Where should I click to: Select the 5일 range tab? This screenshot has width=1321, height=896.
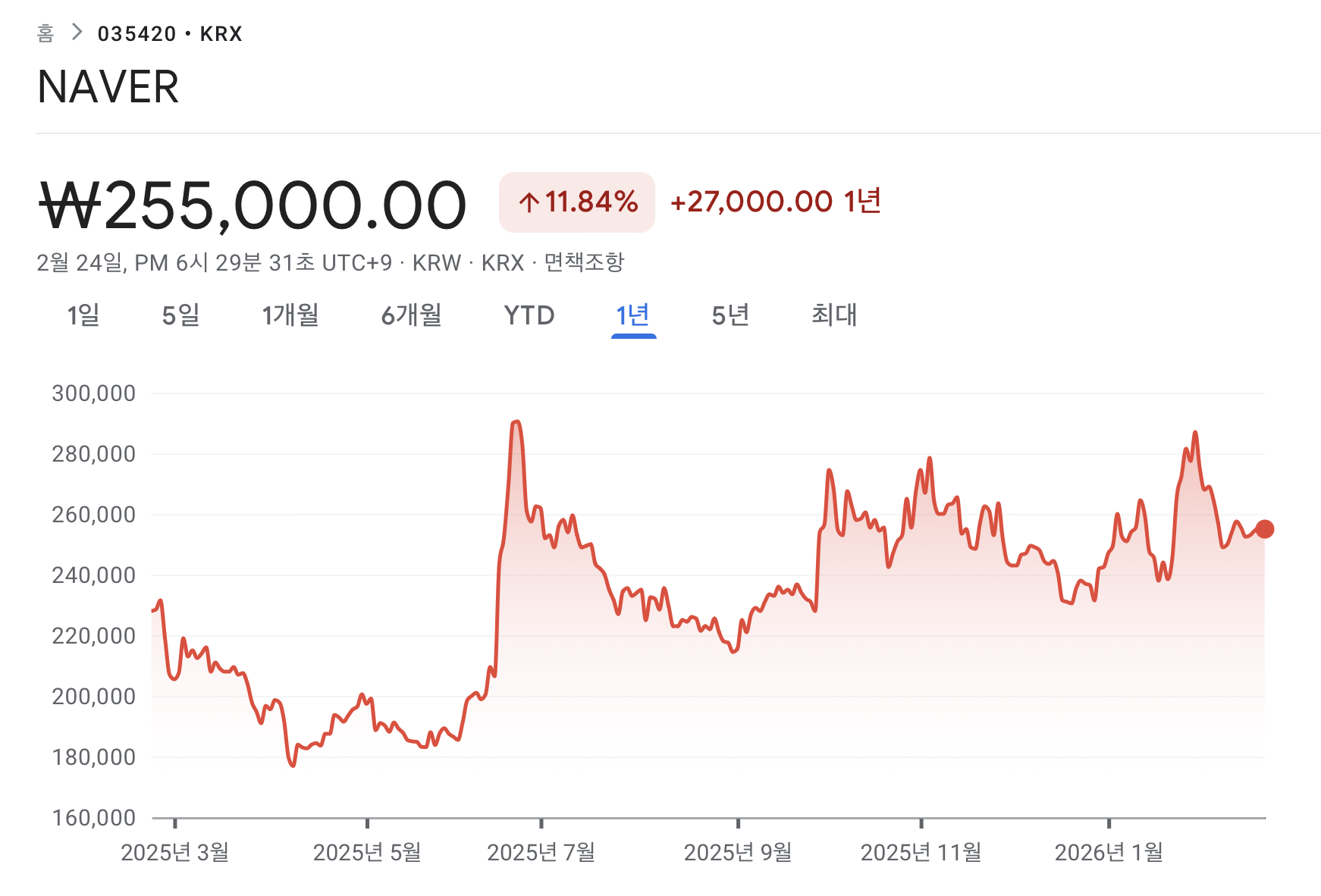(x=180, y=315)
